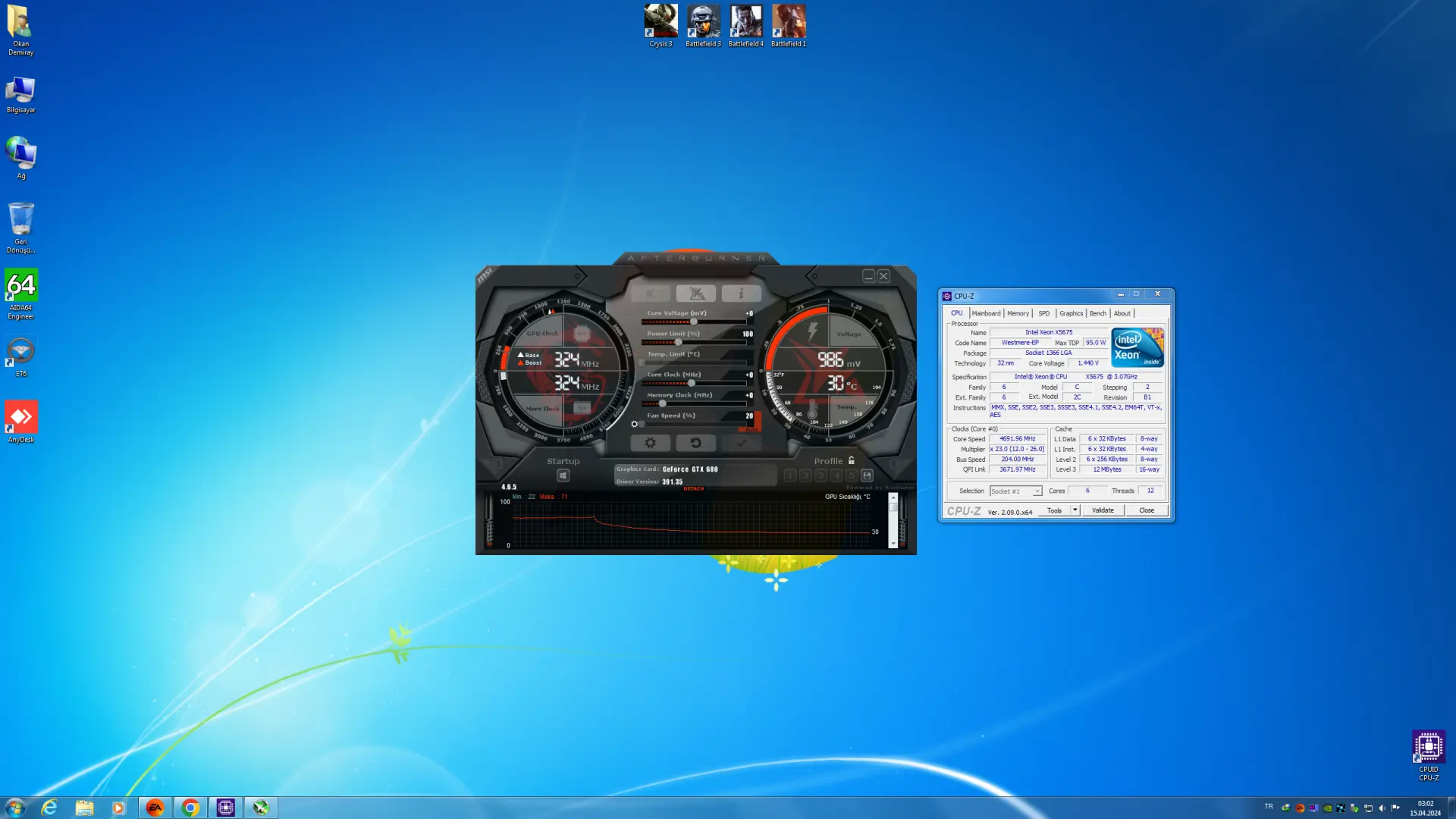1456x819 pixels.
Task: Launch the AIDA64 Engineer desktop icon
Action: pos(20,294)
